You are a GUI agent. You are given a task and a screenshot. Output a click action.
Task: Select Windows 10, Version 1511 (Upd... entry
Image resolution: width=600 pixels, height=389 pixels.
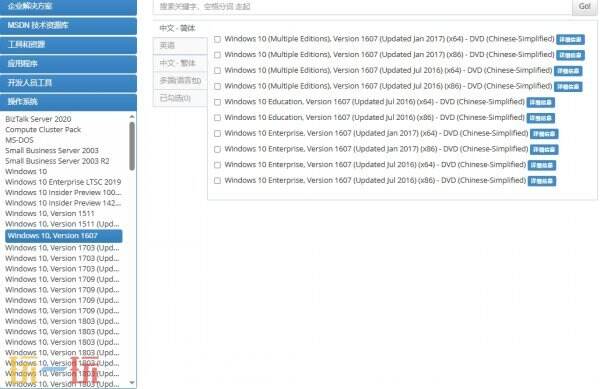pos(62,224)
